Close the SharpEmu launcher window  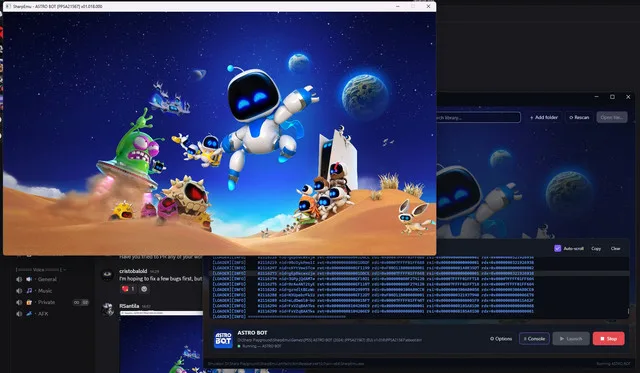pyautogui.click(x=628, y=97)
